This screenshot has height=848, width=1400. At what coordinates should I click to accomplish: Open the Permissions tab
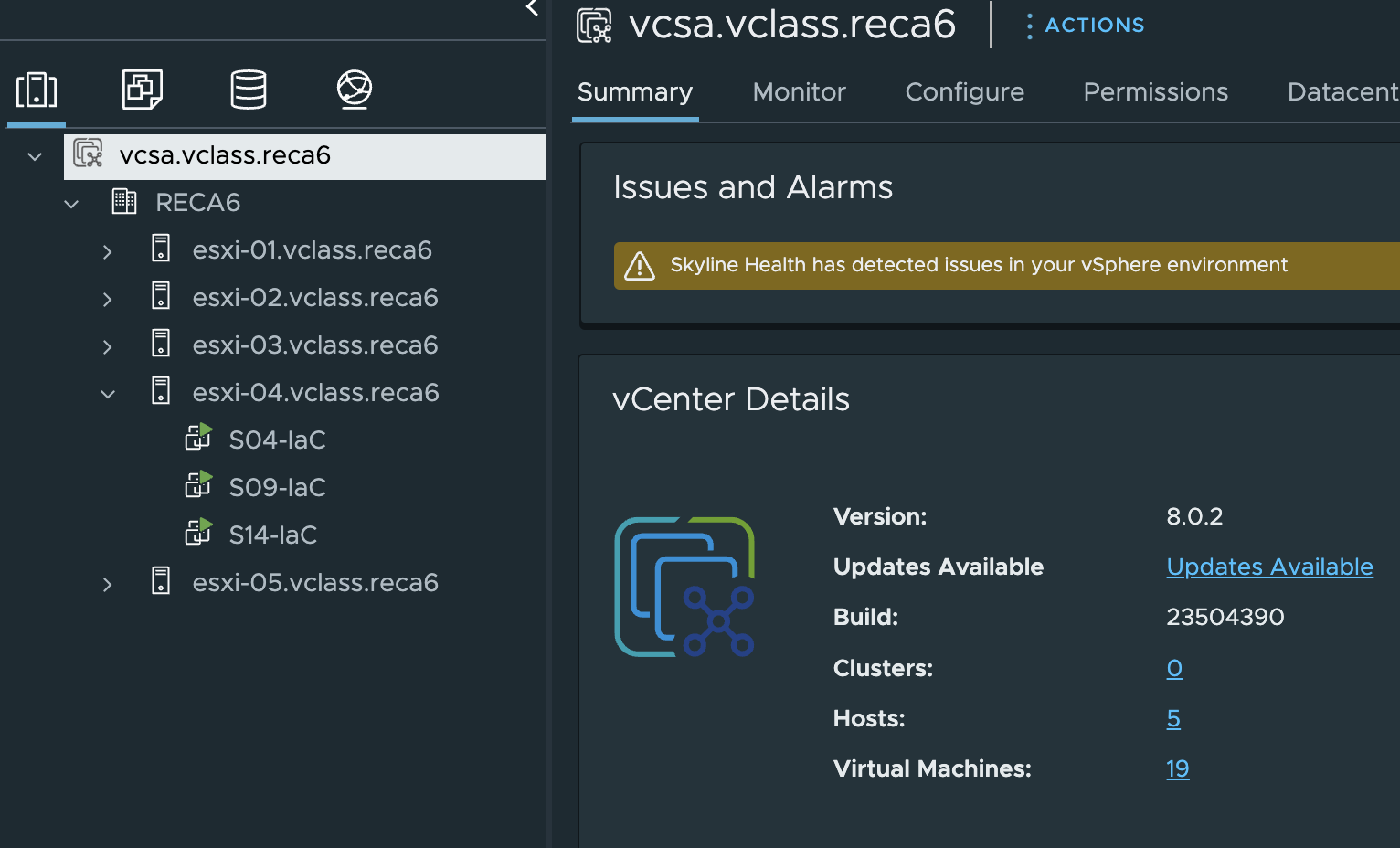1155,92
